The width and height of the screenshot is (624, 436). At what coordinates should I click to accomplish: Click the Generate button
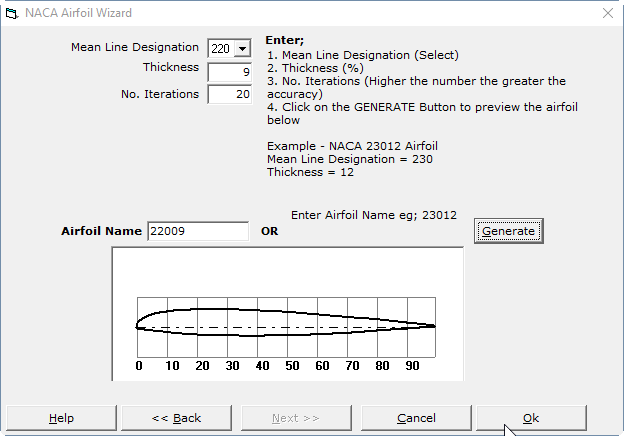point(508,231)
